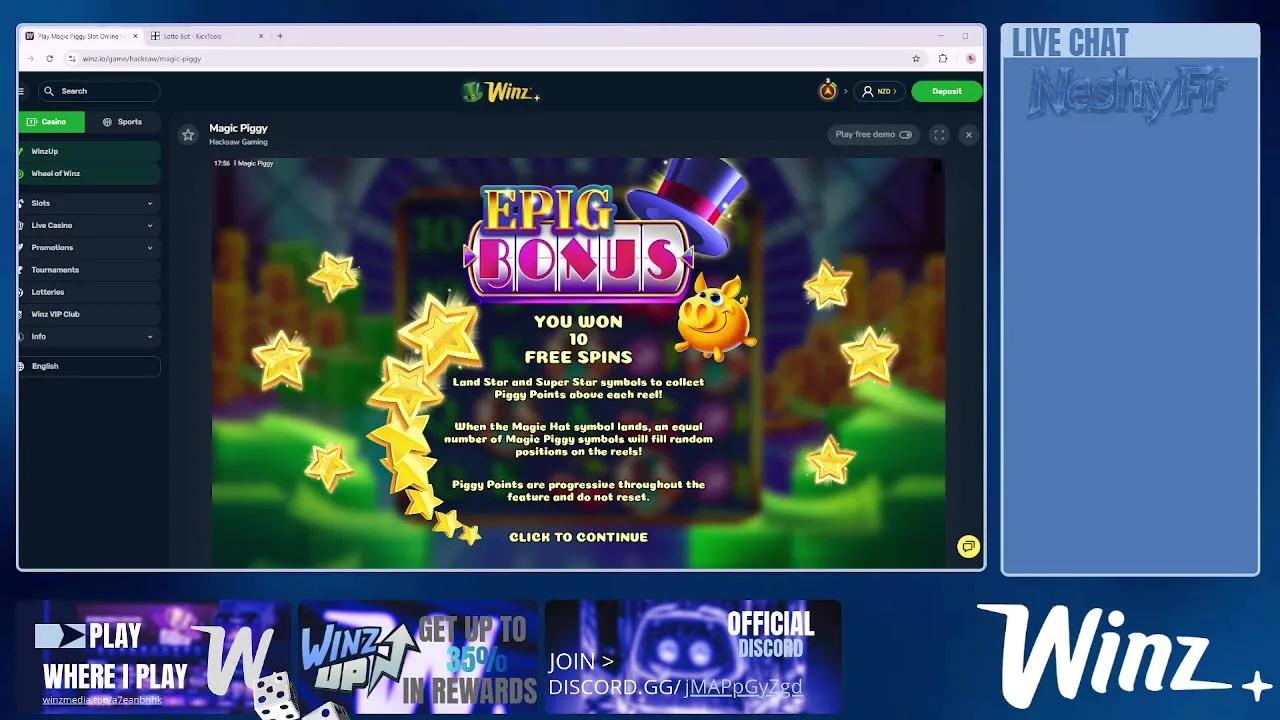Screen dimensions: 1280x720
Task: Open the Winz VIP Club page
Action: click(55, 314)
